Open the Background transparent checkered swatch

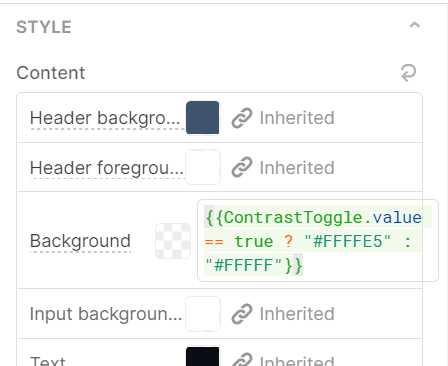point(173,241)
